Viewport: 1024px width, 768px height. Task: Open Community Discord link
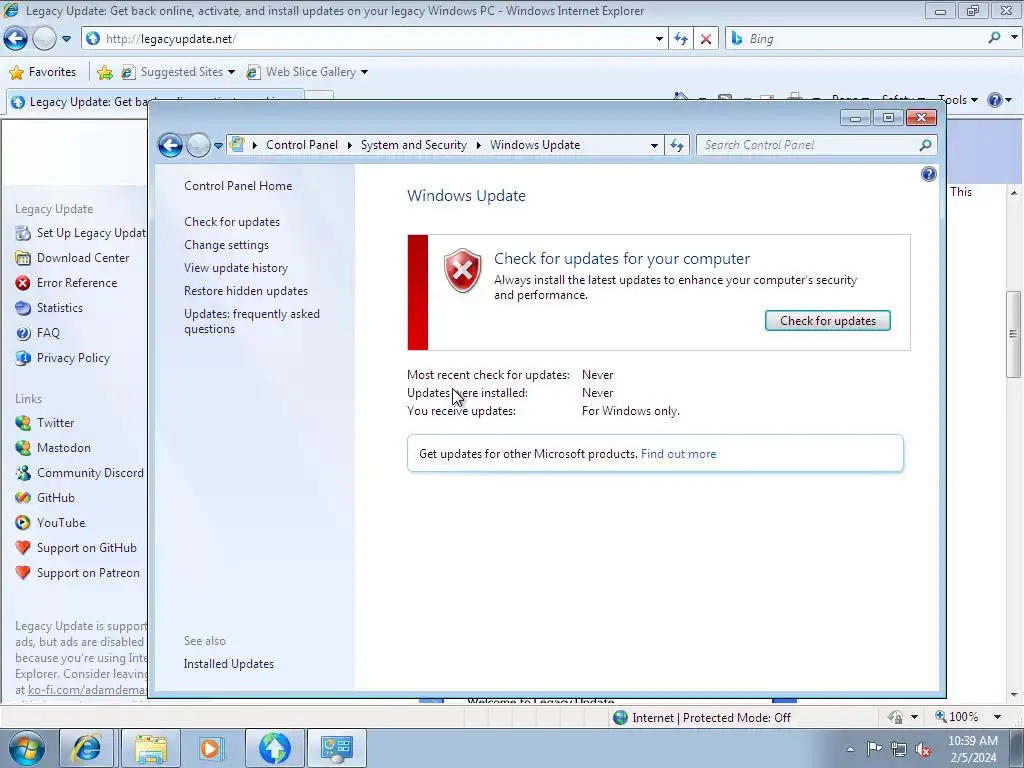[90, 473]
